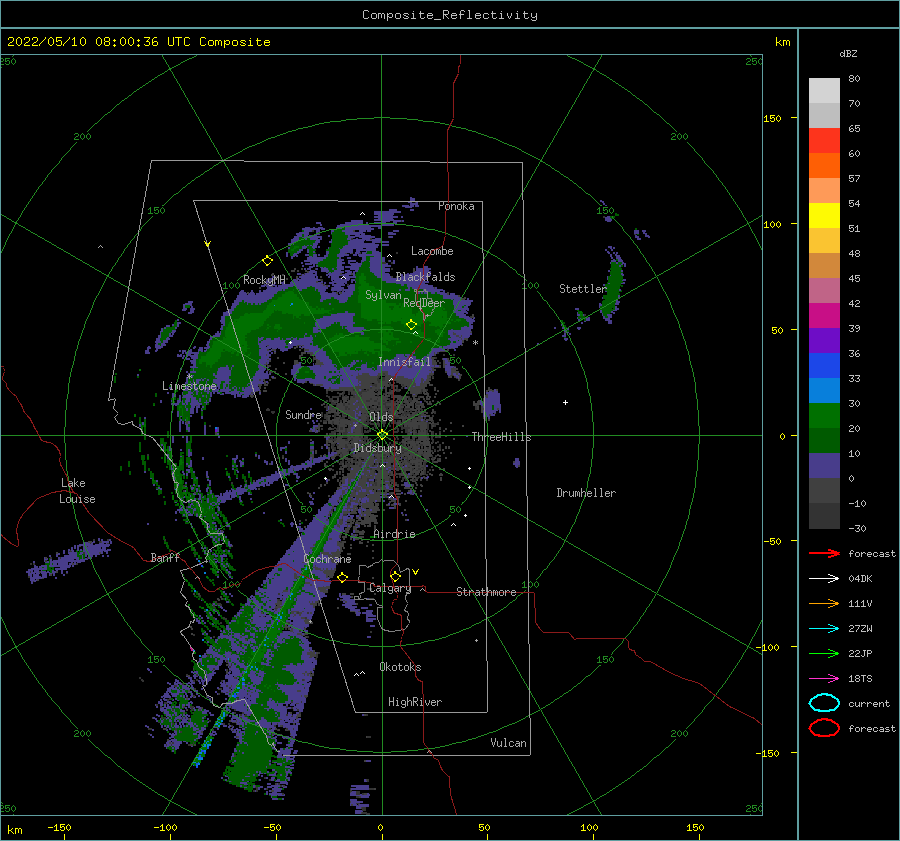The image size is (900, 841).
Task: Select the 80 dBZ light gray swatch
Action: pyautogui.click(x=824, y=91)
